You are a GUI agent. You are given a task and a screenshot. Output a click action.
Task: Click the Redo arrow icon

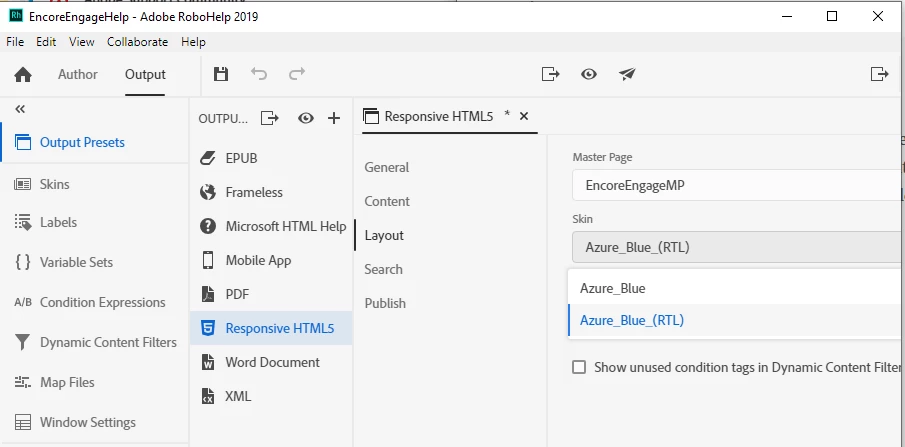pos(297,74)
